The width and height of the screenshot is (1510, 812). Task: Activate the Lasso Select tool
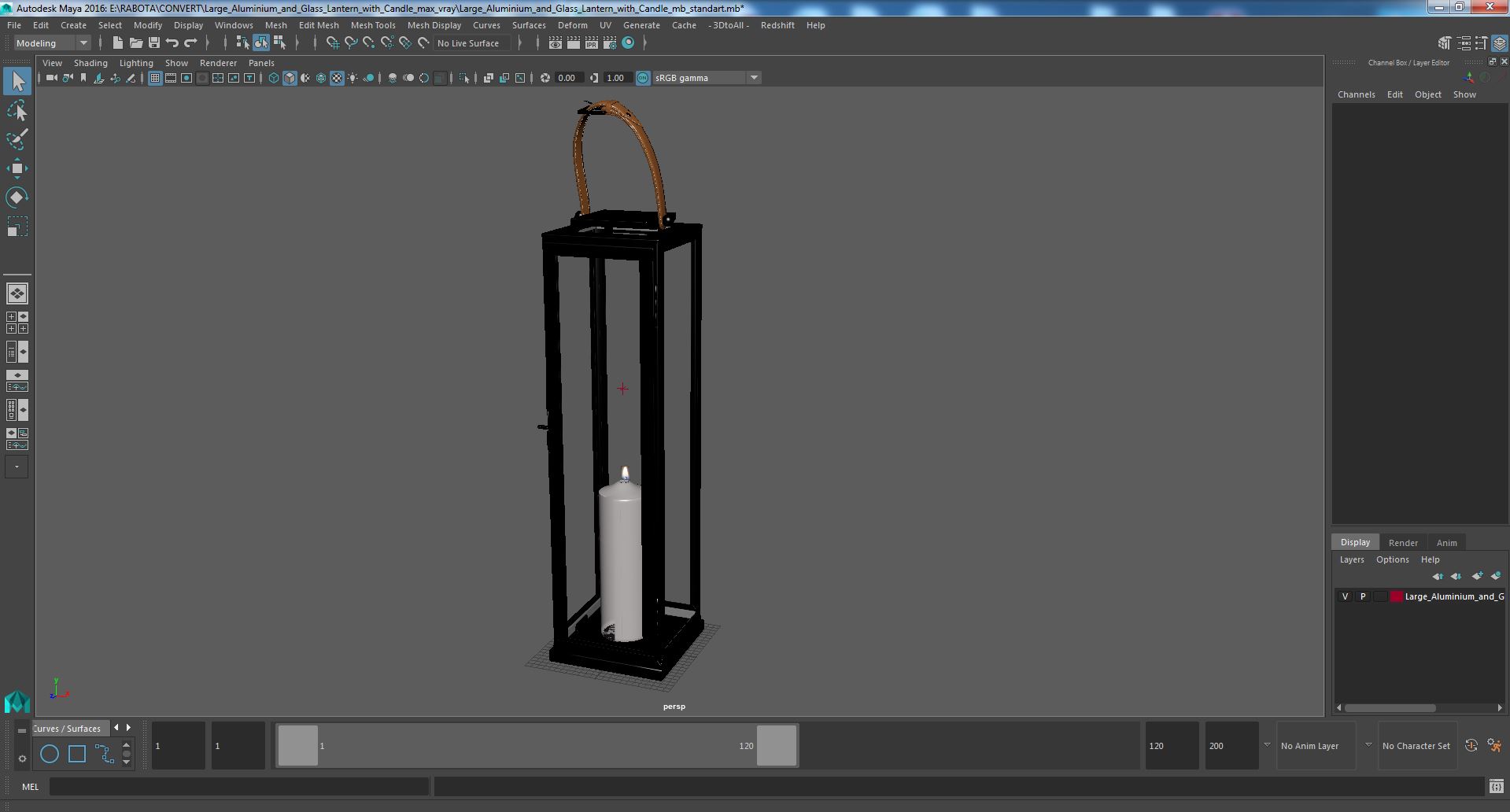coord(17,111)
